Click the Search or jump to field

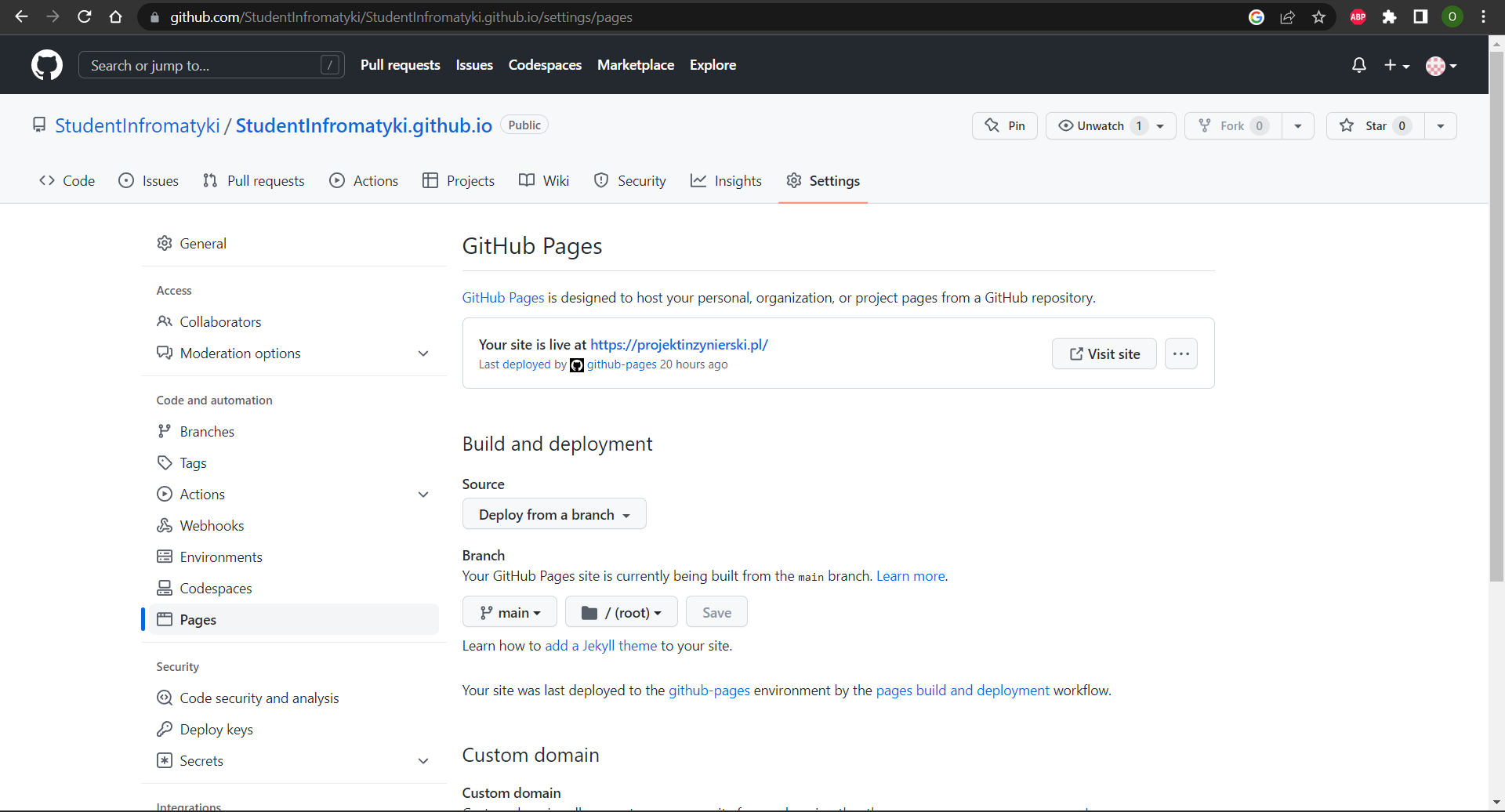[204, 65]
